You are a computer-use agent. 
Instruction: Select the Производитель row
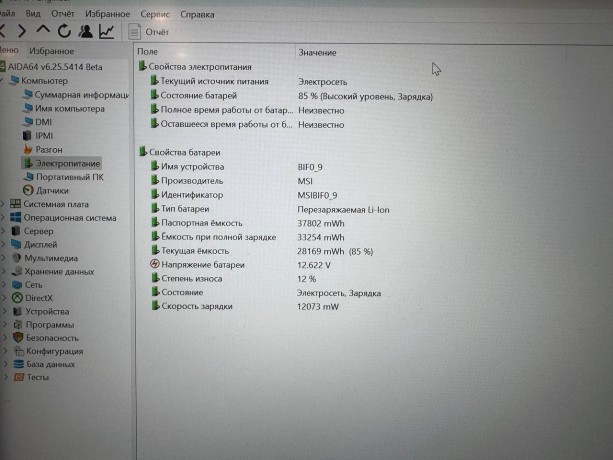pyautogui.click(x=231, y=181)
